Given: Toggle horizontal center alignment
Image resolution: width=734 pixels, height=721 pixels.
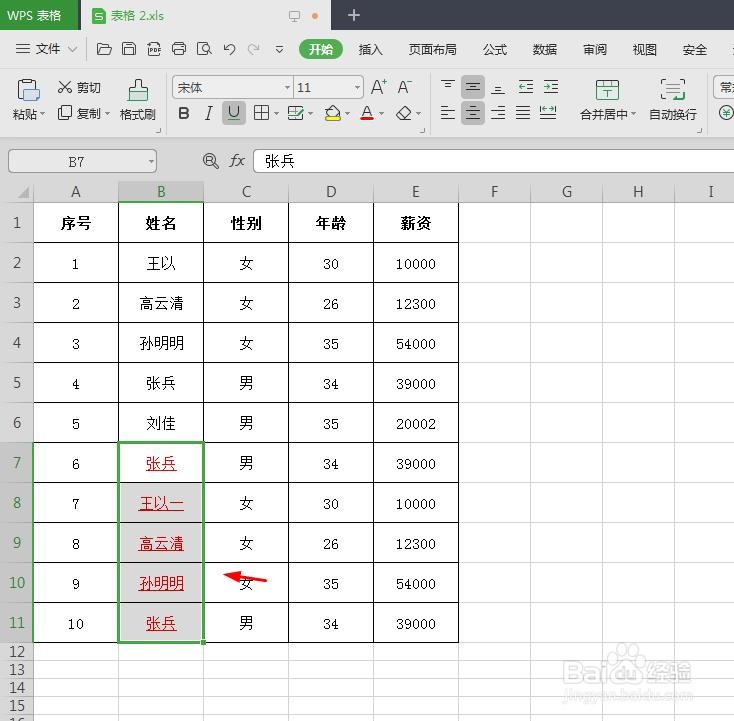Looking at the screenshot, I should pos(473,113).
